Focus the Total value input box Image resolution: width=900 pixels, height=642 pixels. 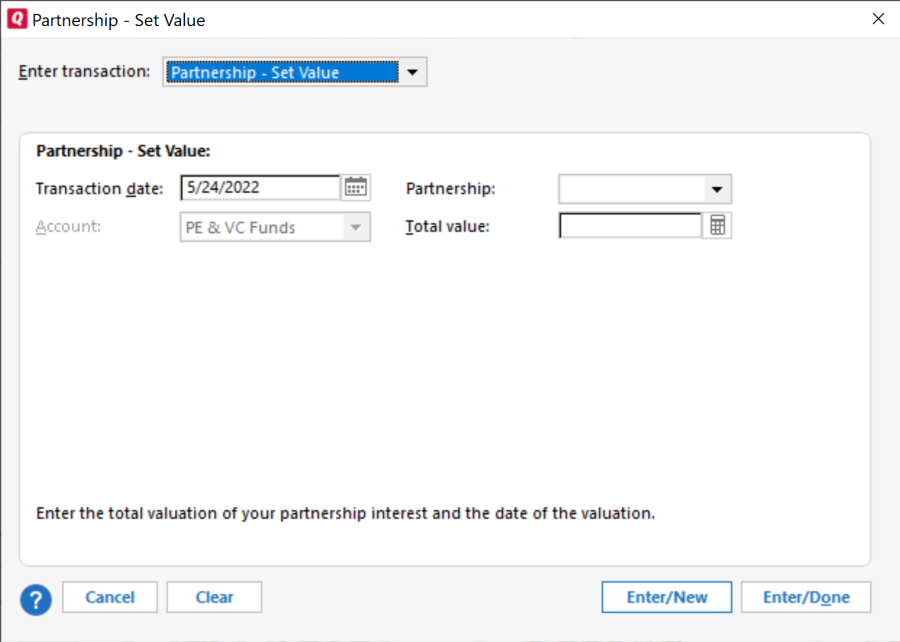tap(630, 226)
